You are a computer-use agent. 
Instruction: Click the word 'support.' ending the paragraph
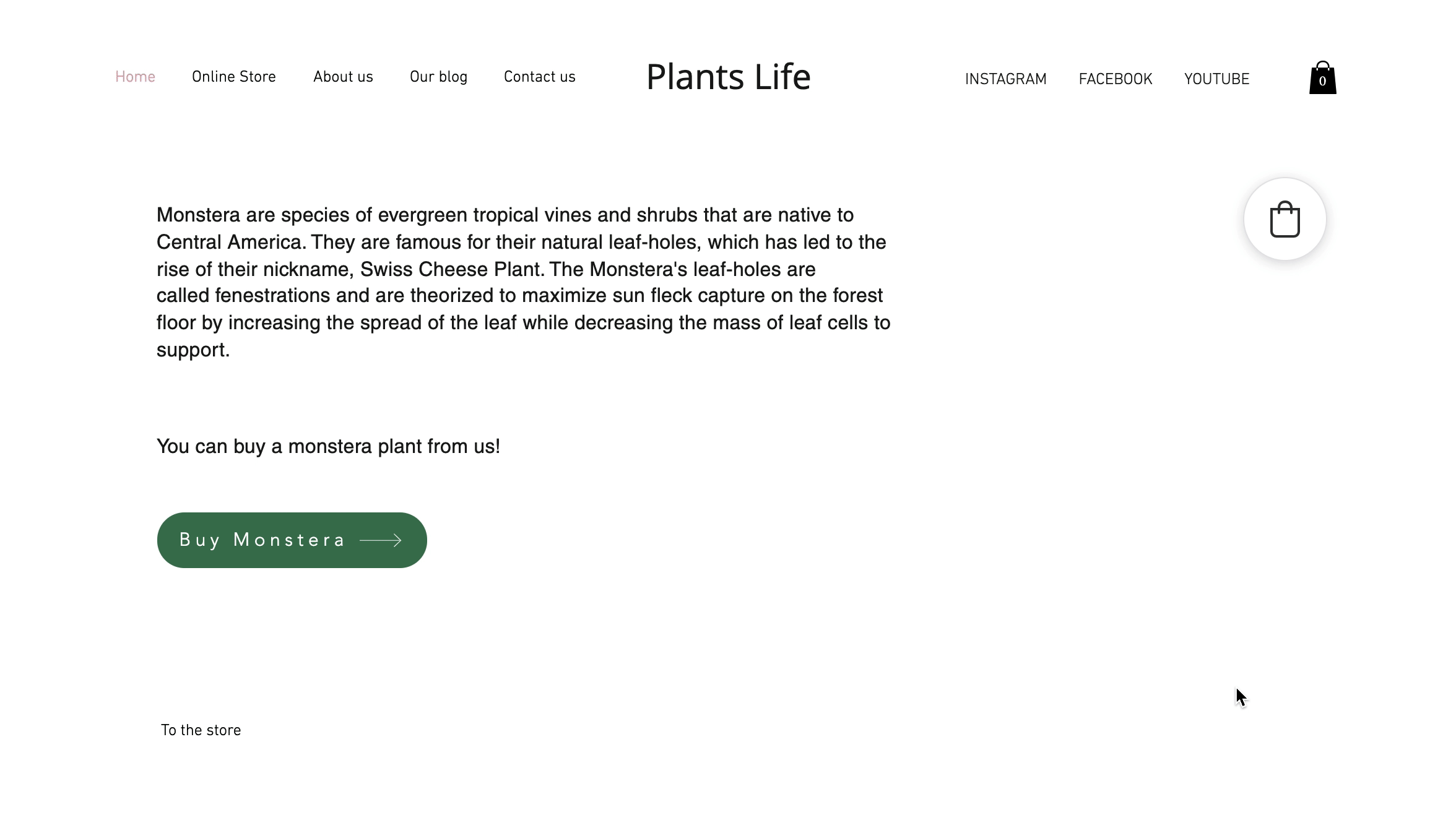point(193,350)
